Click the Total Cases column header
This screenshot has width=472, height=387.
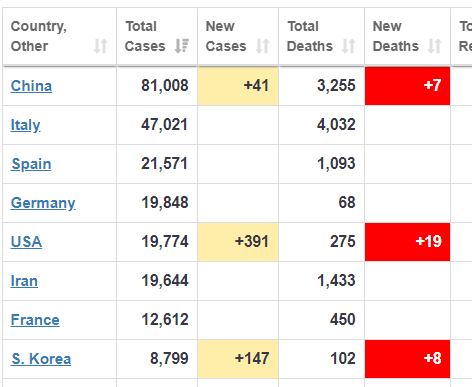[157, 36]
